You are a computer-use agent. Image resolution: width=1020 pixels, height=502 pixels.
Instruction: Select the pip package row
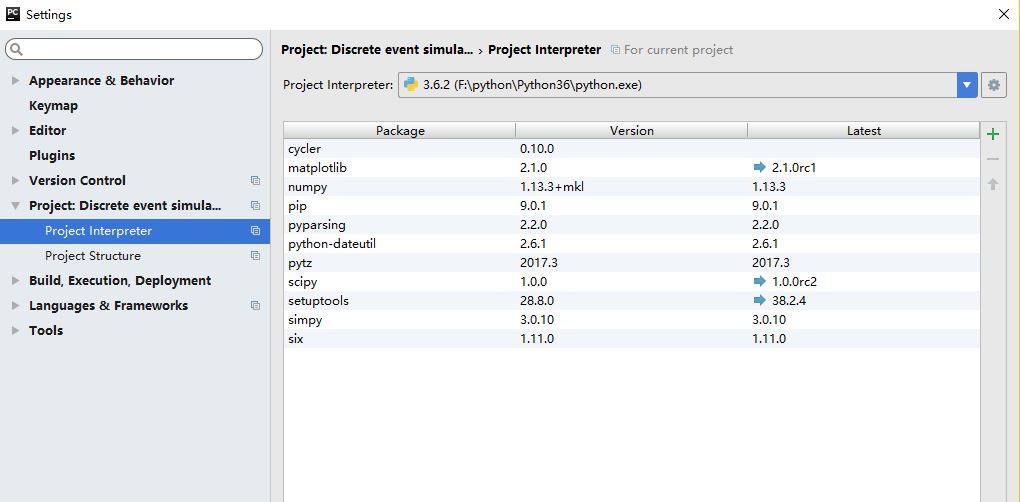coord(631,205)
